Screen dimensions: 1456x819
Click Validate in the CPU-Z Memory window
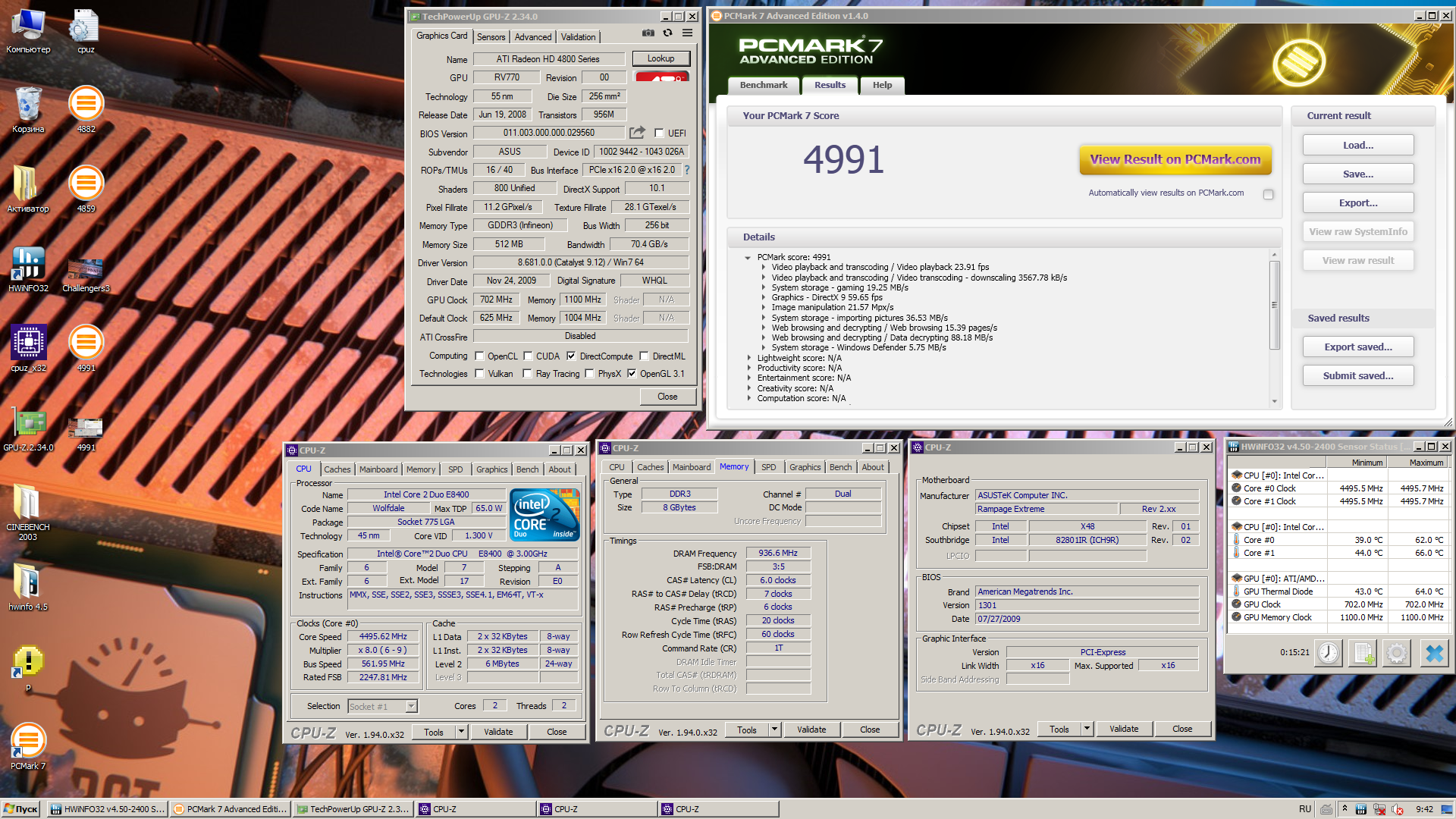pyautogui.click(x=811, y=730)
